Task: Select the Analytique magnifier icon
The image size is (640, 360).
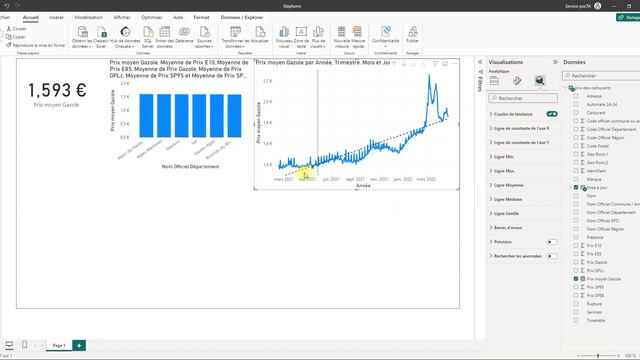Action: point(540,81)
